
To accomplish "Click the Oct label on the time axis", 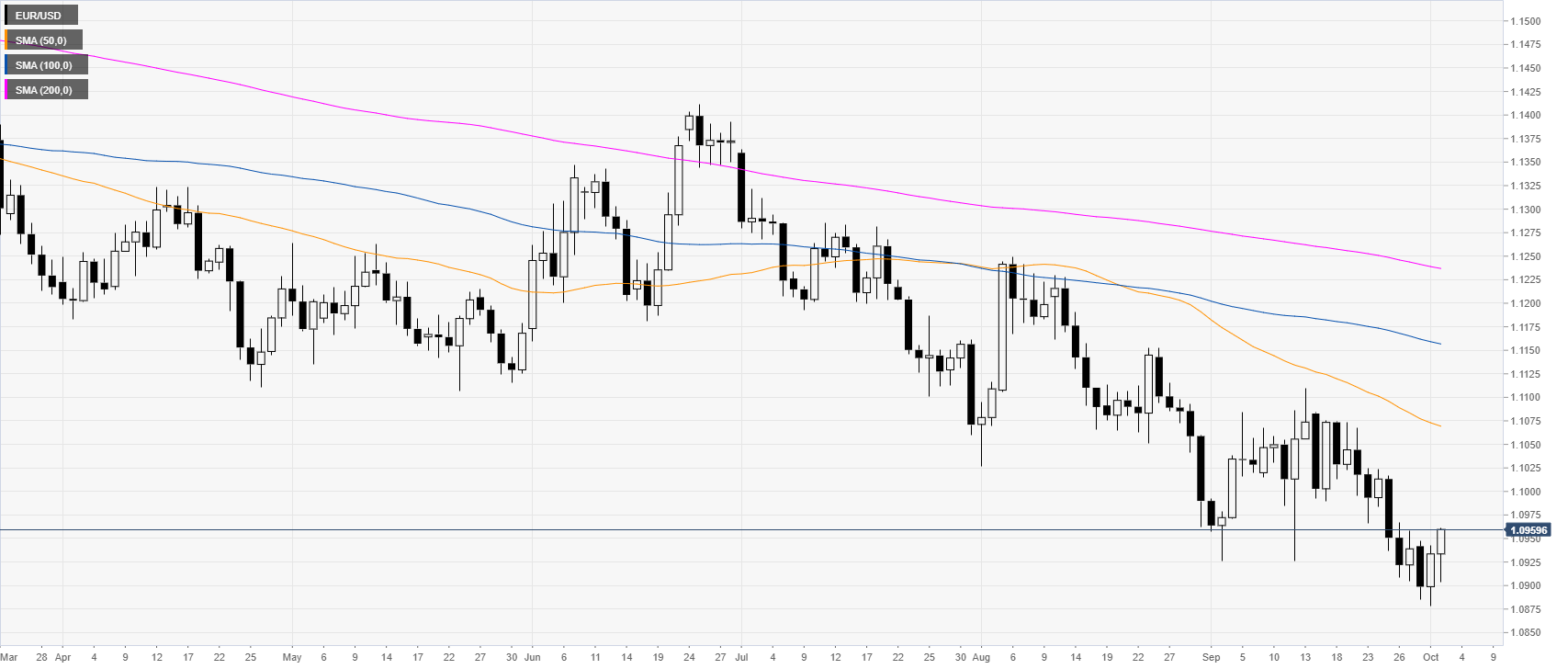I will click(x=1430, y=657).
